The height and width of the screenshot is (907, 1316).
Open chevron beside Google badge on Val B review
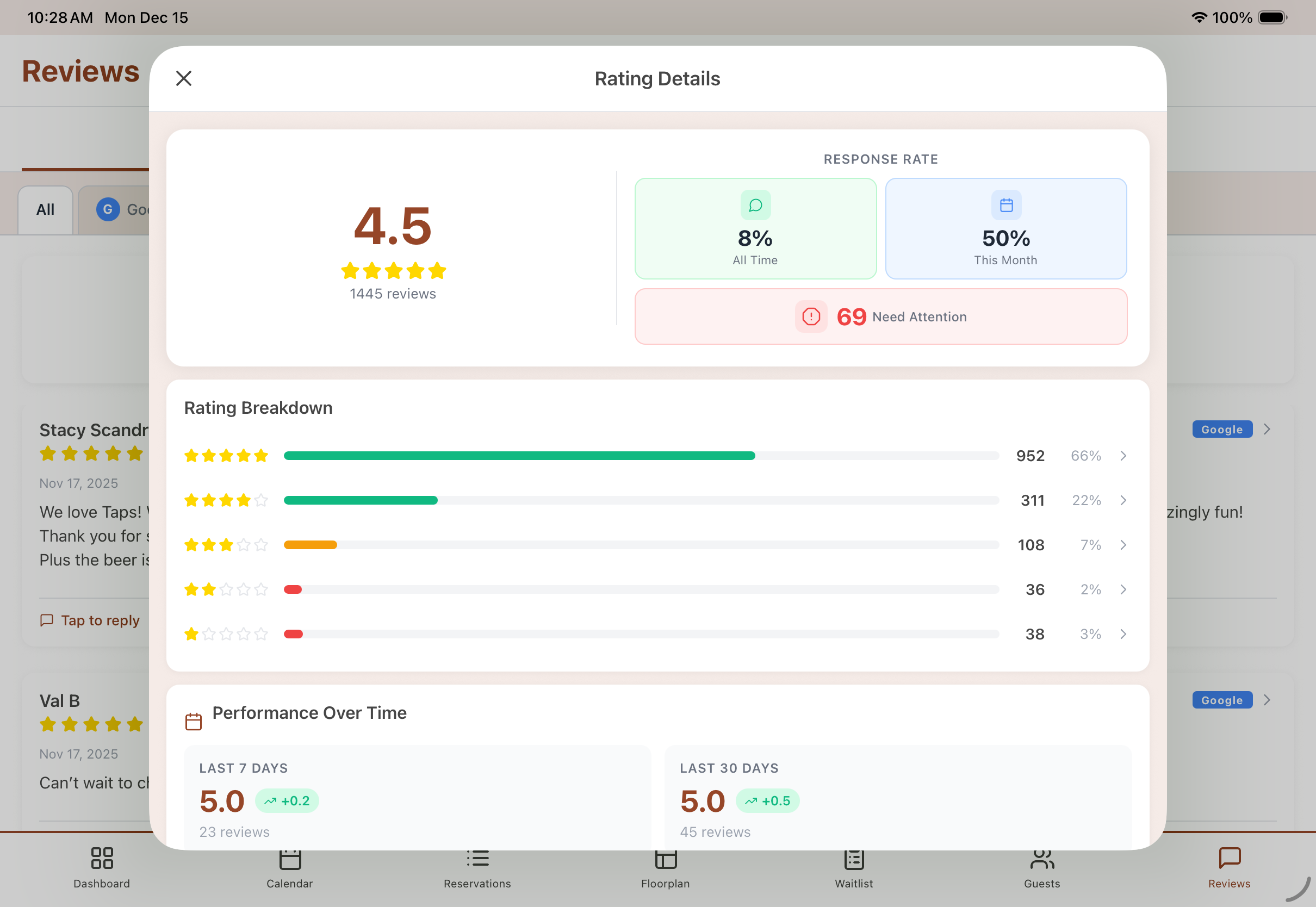coord(1267,700)
